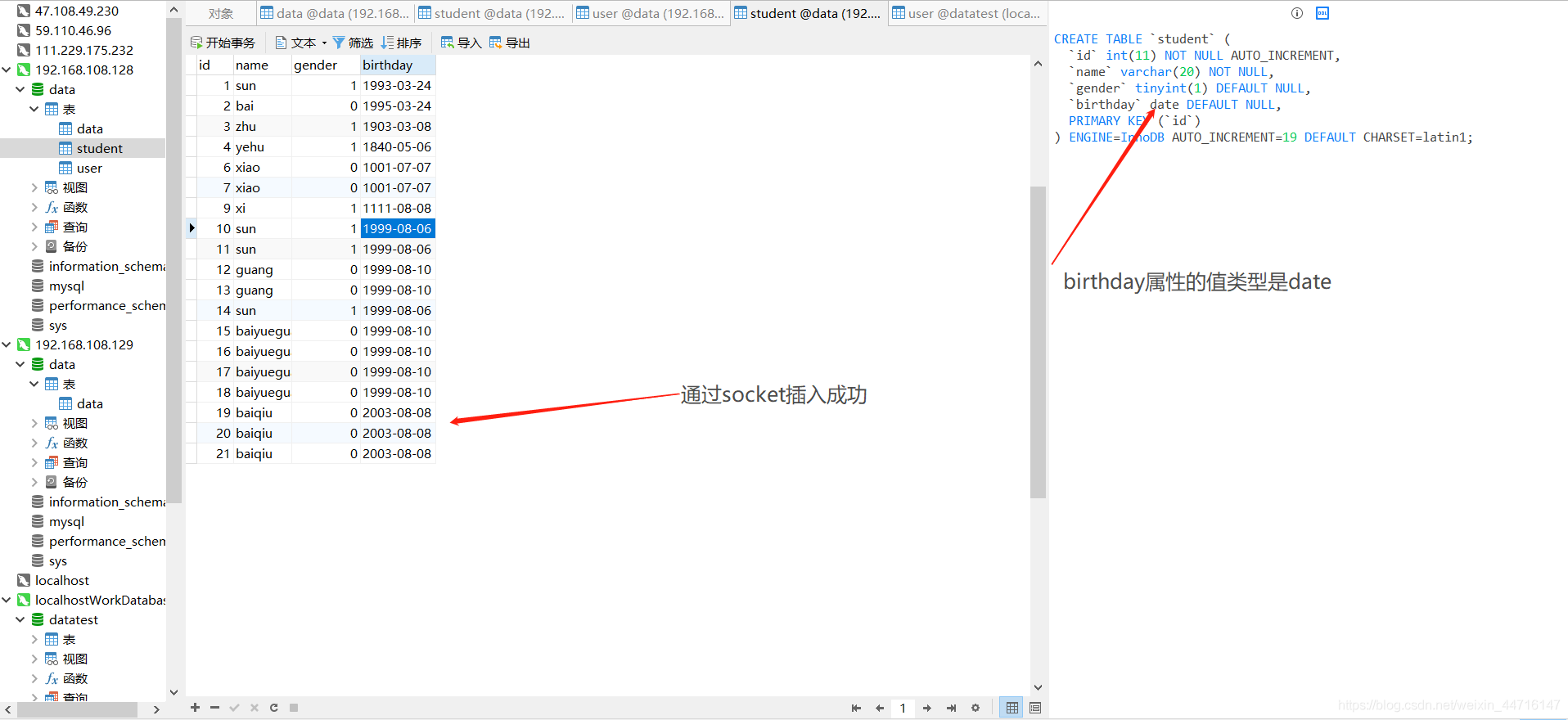Click the delete record minus icon
Image resolution: width=1568 pixels, height=720 pixels.
click(214, 708)
